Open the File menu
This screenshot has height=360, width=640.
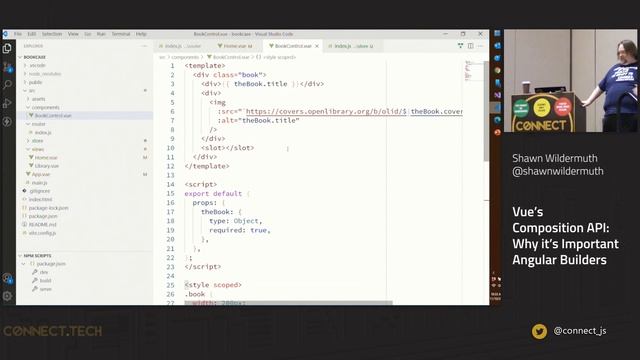(18, 34)
